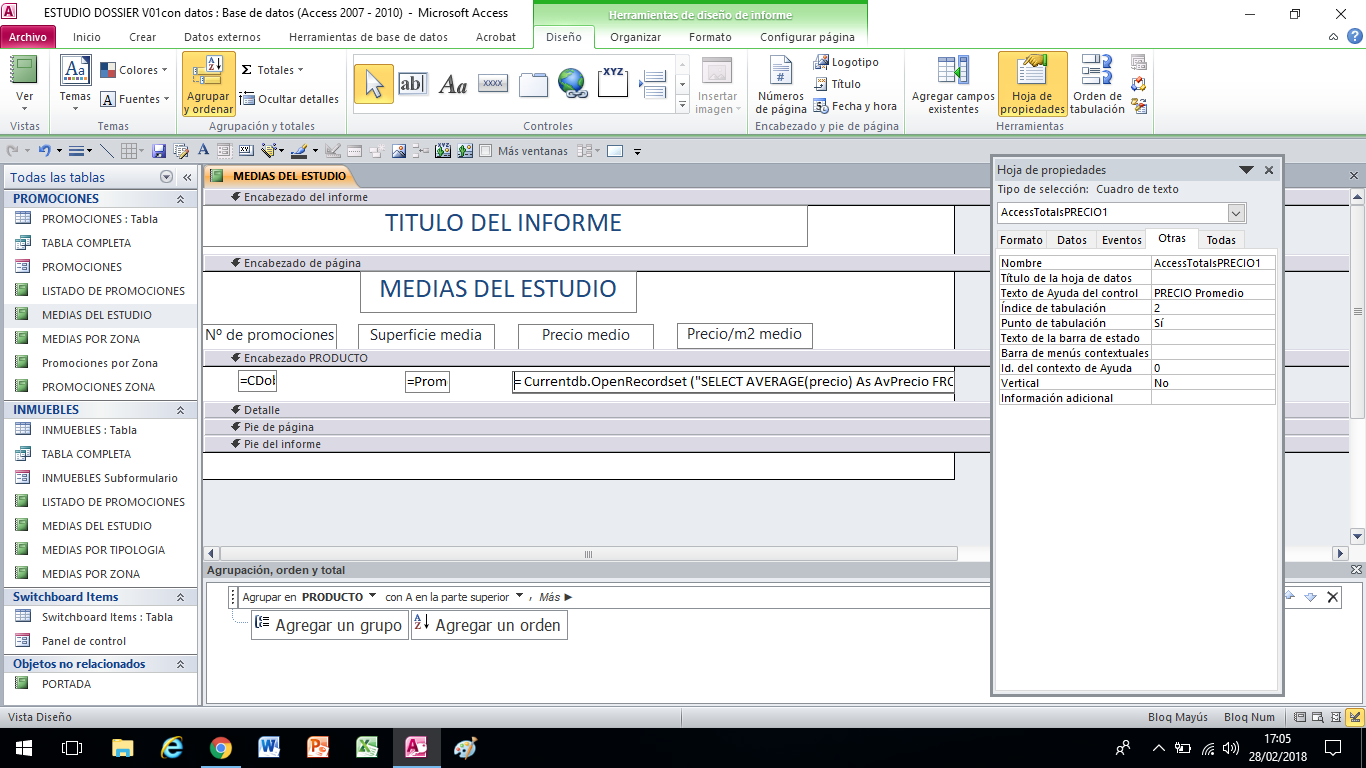
Task: Open Chrome from the Windows taskbar
Action: click(x=221, y=747)
